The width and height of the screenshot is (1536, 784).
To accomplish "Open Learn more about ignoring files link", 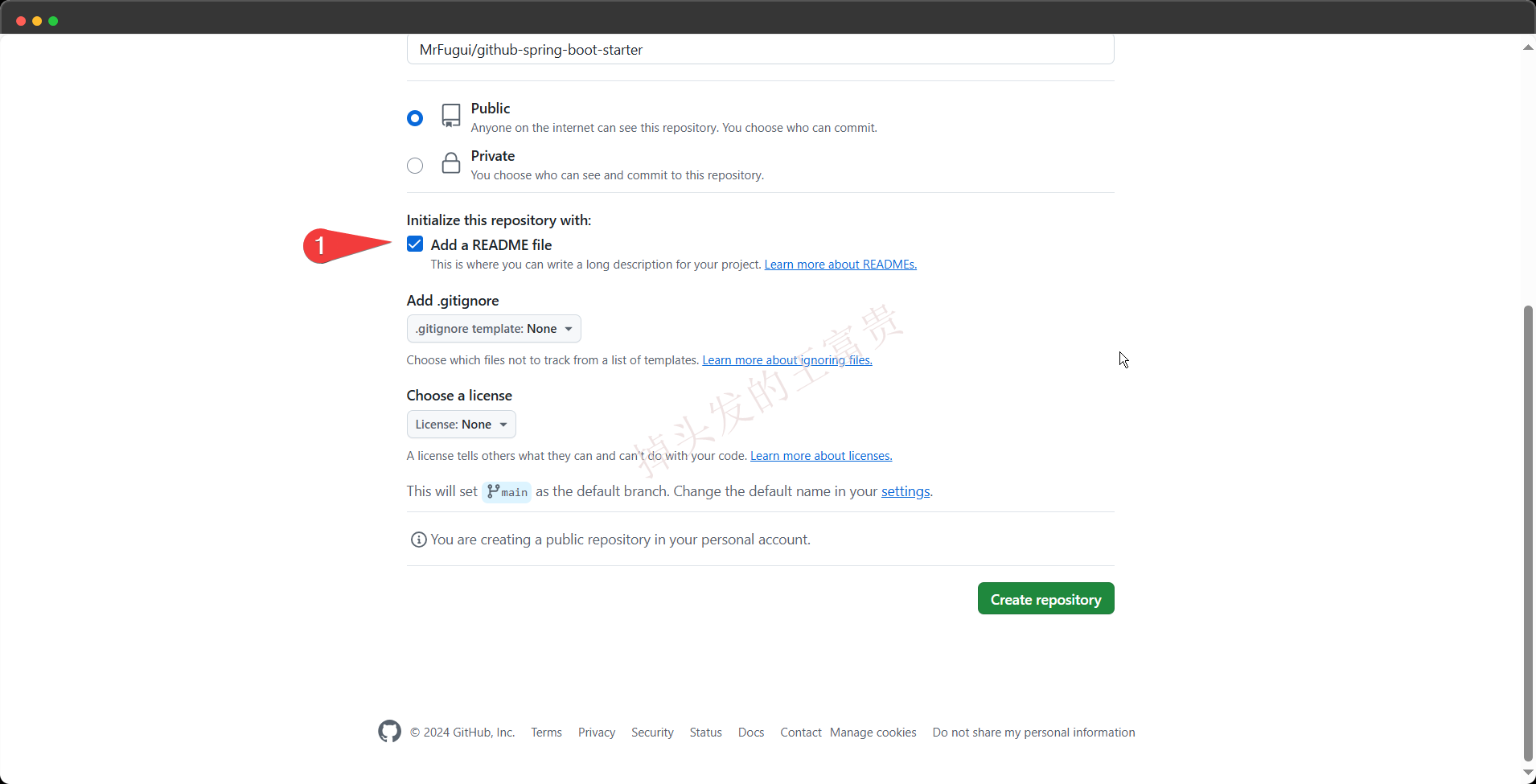I will (787, 360).
